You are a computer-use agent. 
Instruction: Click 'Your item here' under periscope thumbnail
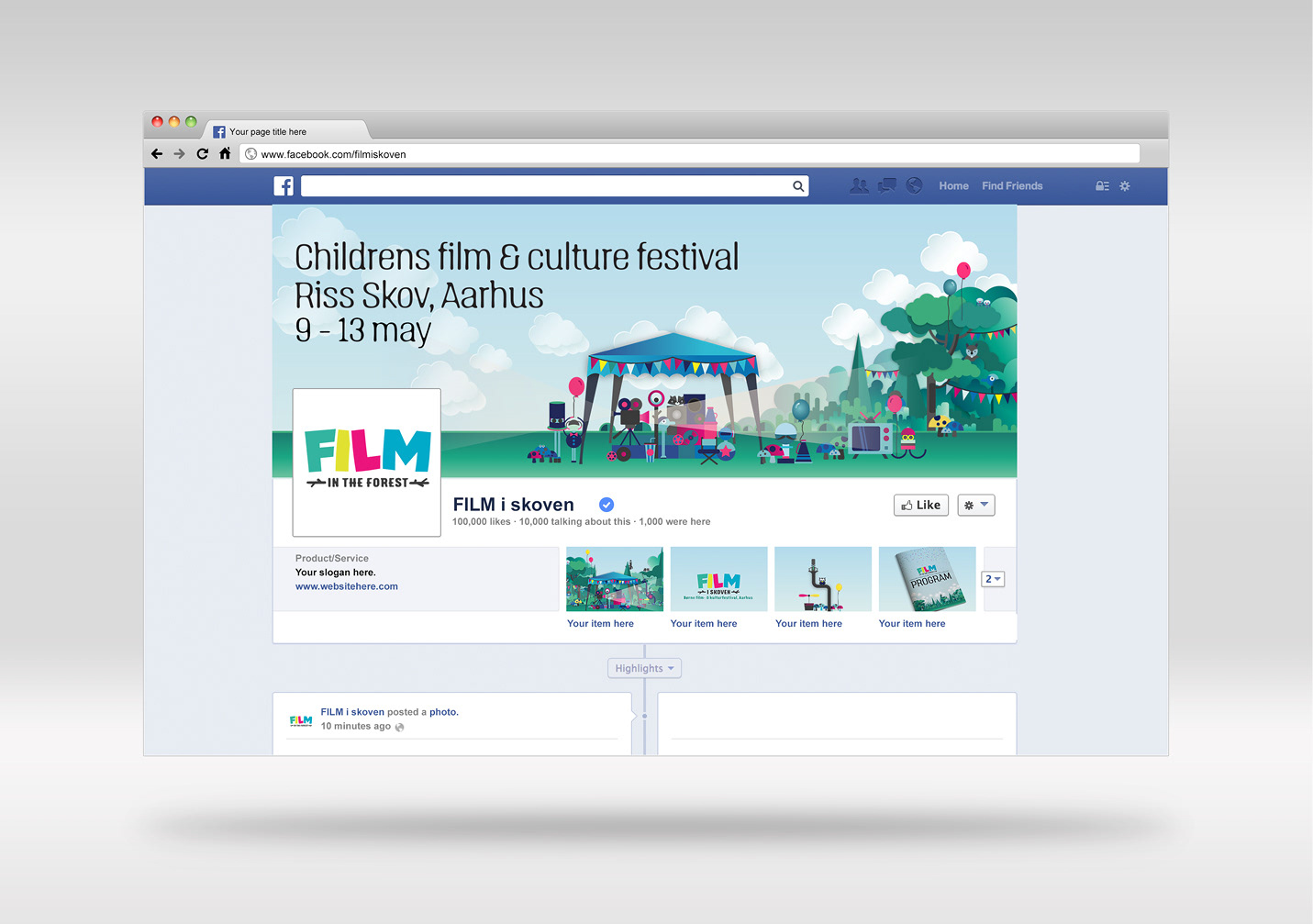click(x=808, y=623)
